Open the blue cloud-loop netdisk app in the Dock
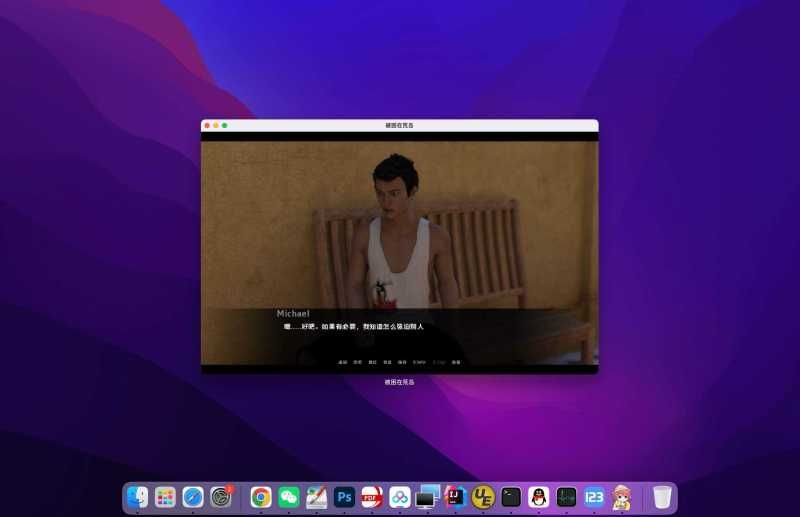800x517 pixels. (x=400, y=497)
